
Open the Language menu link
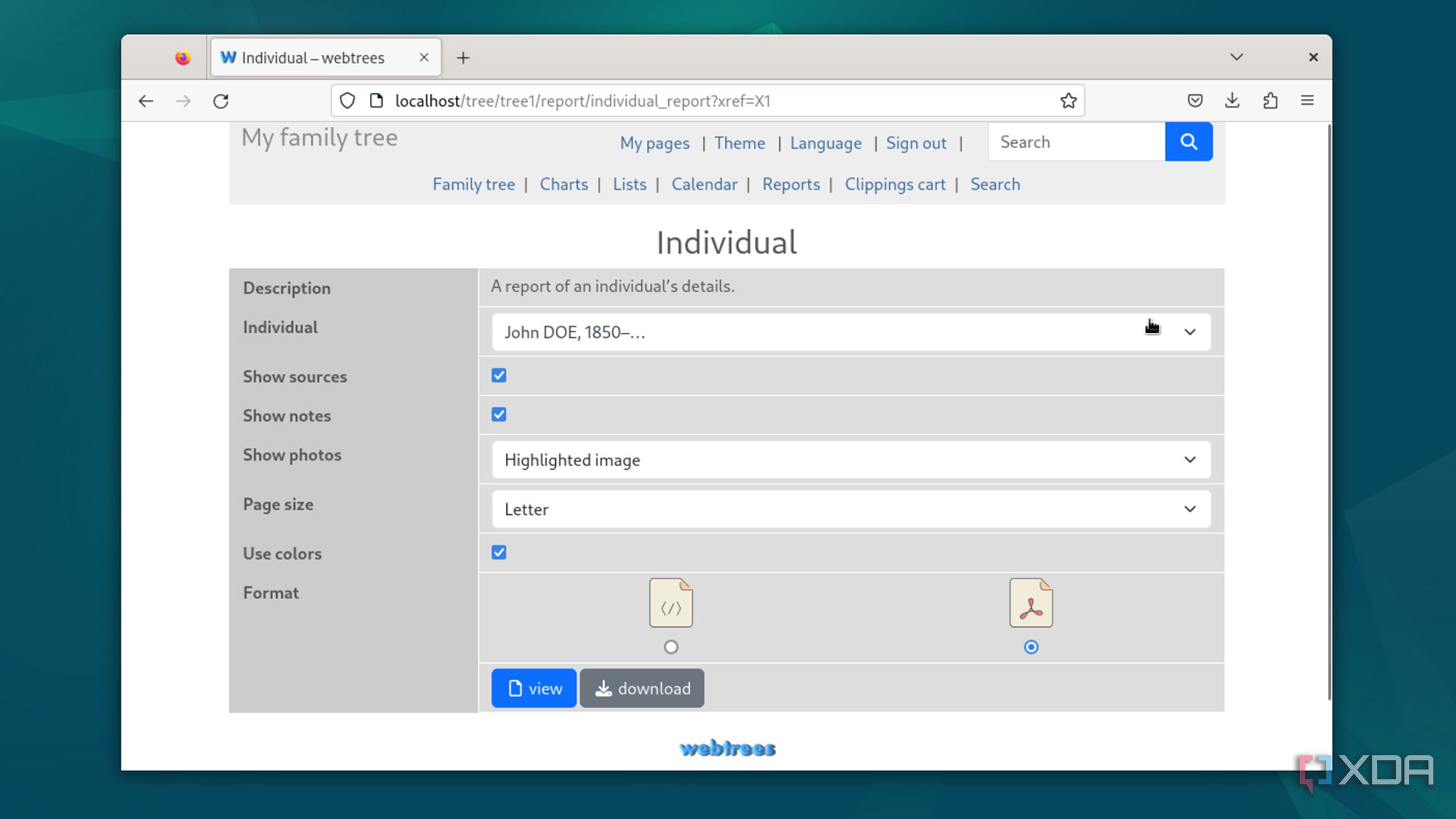[825, 143]
